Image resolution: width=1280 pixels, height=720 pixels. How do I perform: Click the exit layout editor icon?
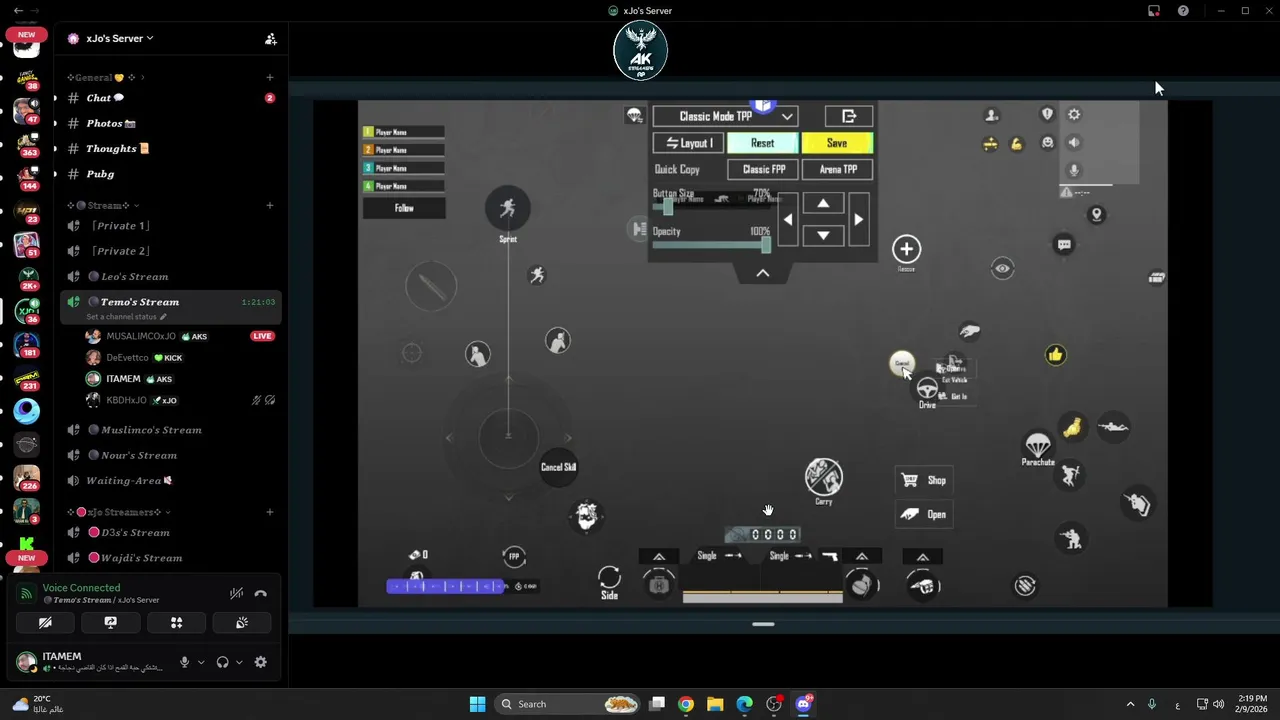click(849, 116)
